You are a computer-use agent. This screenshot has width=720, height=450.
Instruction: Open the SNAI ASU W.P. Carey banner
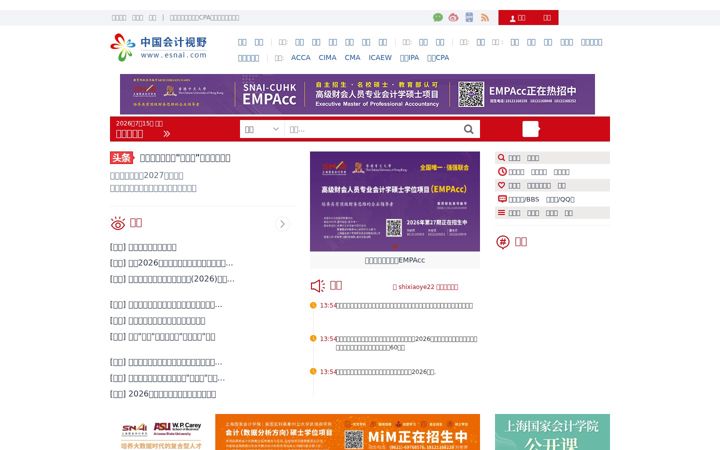pyautogui.click(x=162, y=432)
